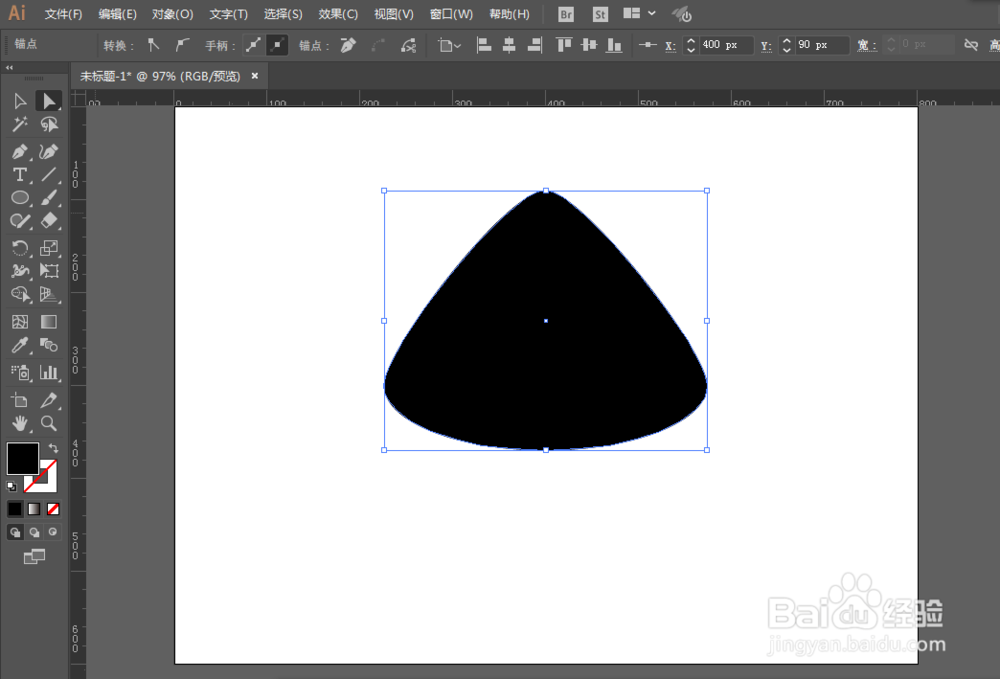Horizontal align center button
The height and width of the screenshot is (679, 1000).
[x=509, y=45]
